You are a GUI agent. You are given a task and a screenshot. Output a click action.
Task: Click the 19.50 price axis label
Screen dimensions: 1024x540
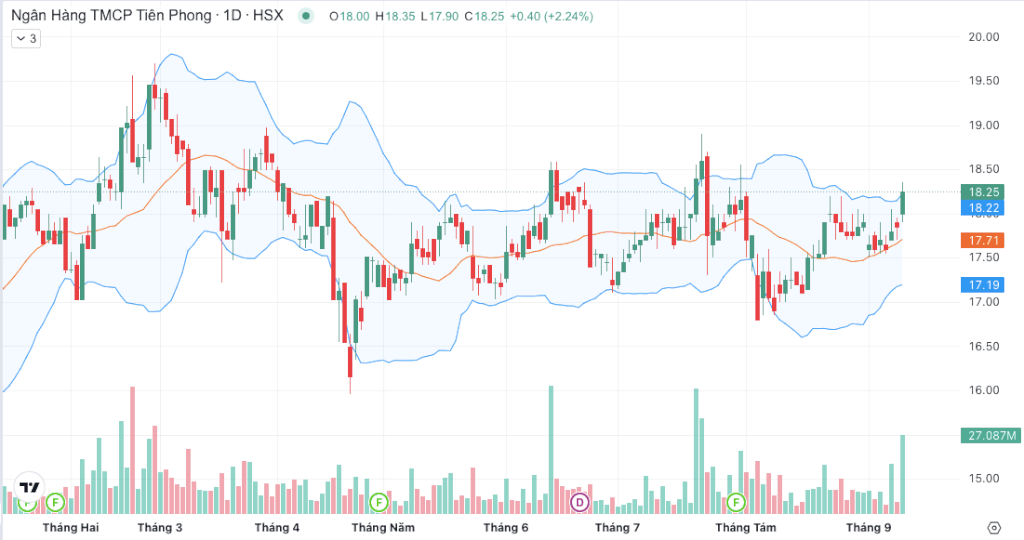pos(984,81)
